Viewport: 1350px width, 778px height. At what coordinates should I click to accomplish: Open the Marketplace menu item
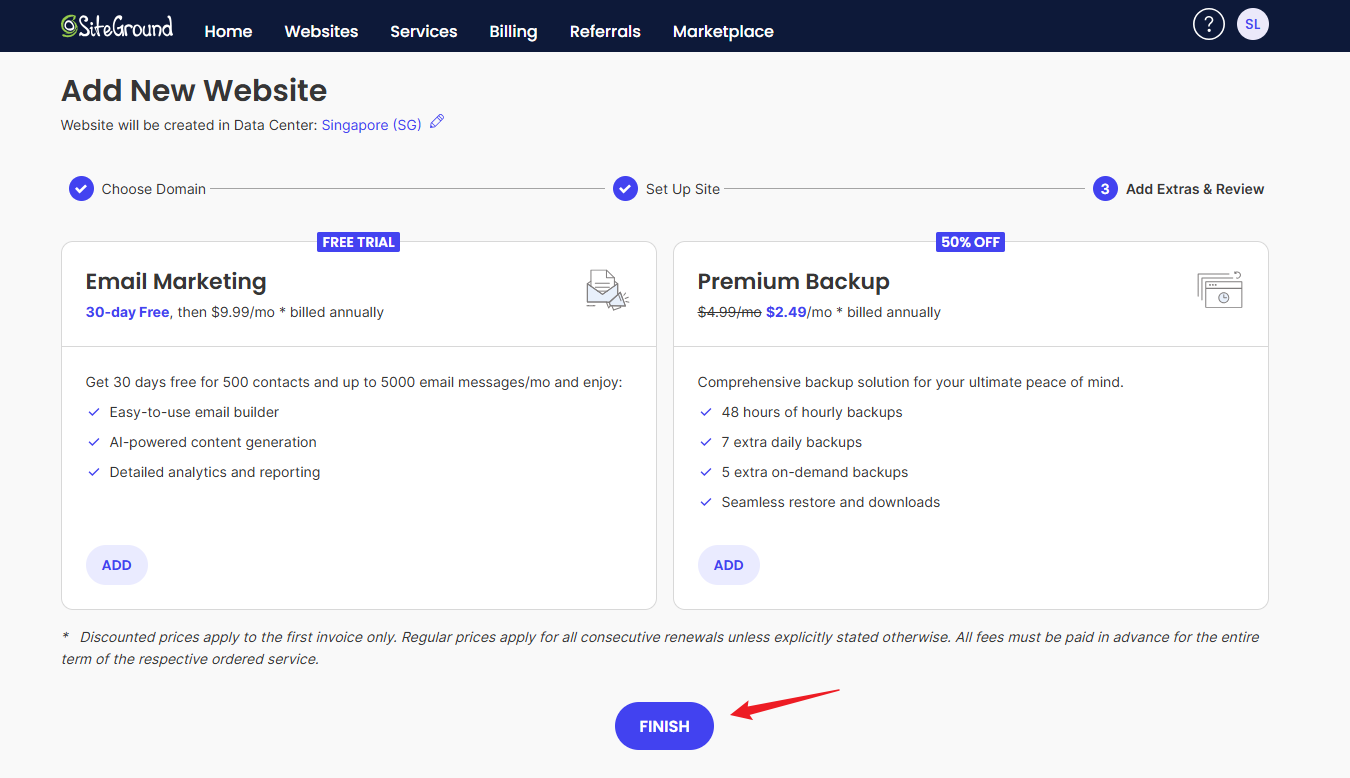723,31
